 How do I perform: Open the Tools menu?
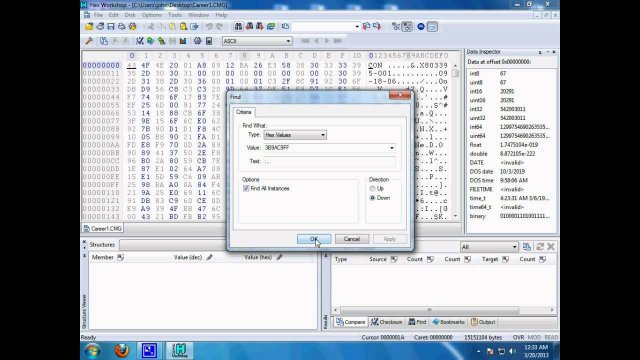(175, 15)
